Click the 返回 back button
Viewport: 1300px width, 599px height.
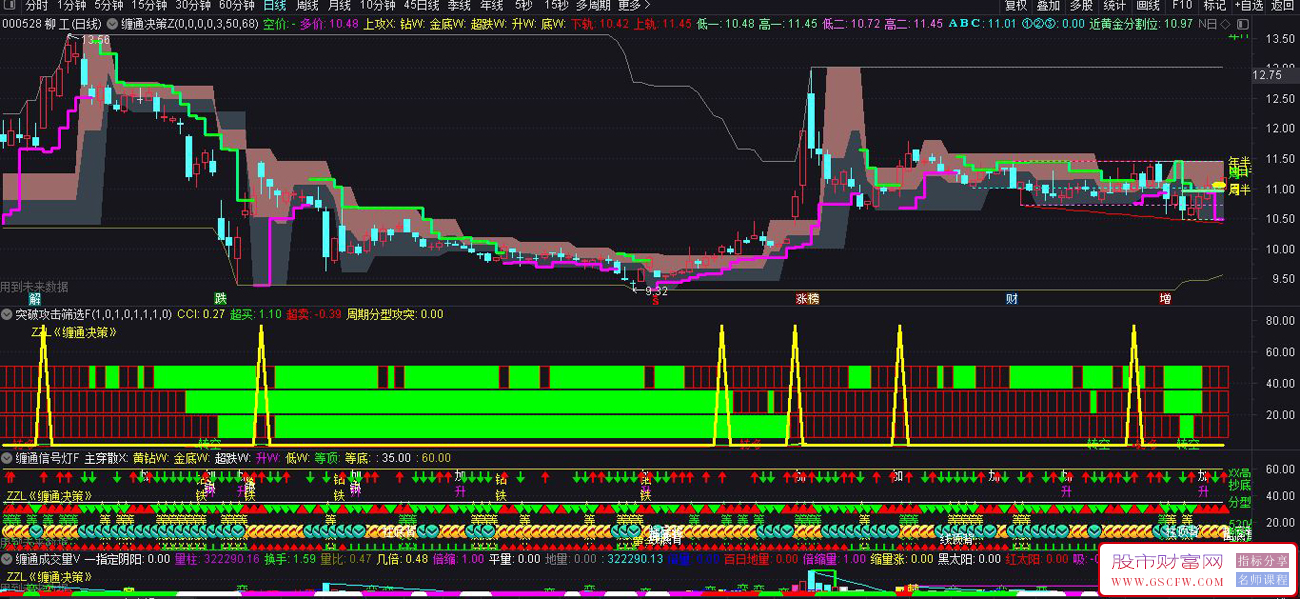tap(1282, 5)
